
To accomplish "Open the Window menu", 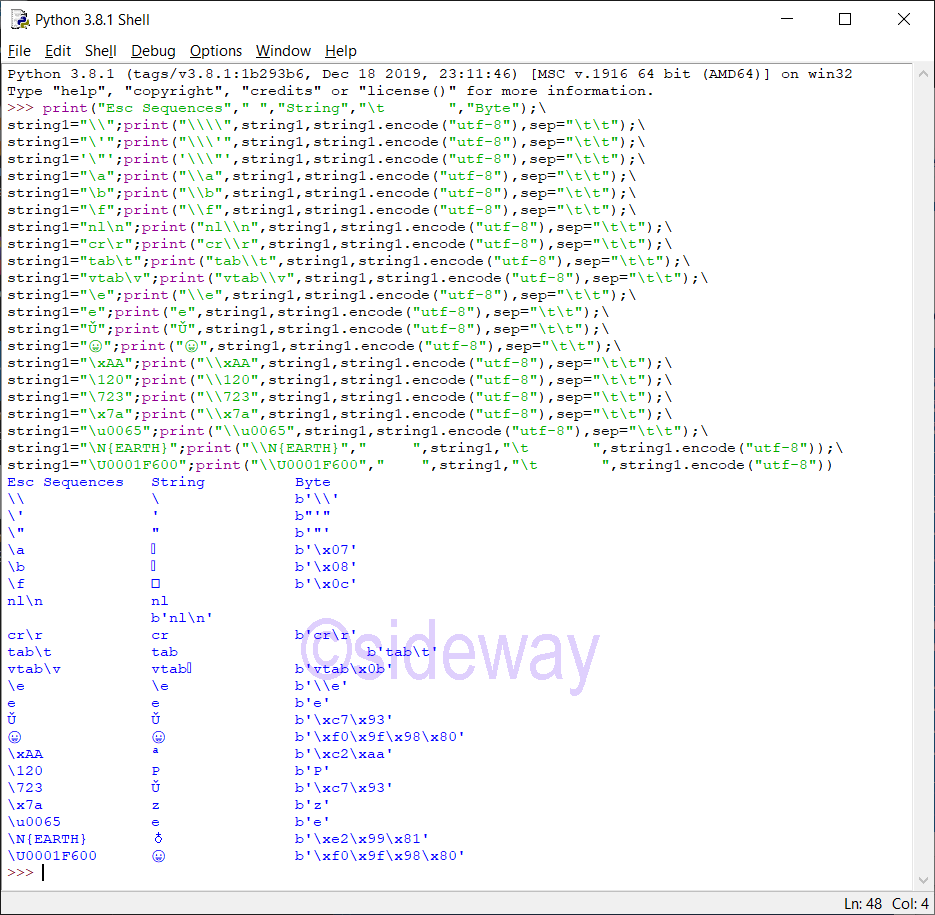I will [283, 51].
